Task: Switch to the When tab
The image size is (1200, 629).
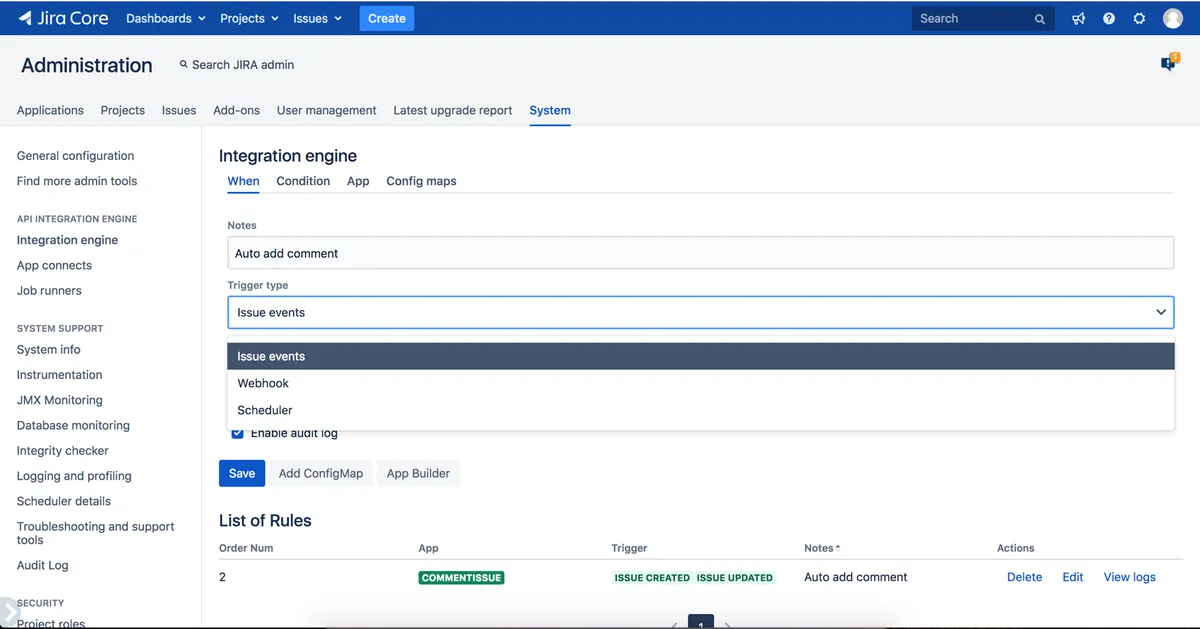Action: pyautogui.click(x=243, y=181)
